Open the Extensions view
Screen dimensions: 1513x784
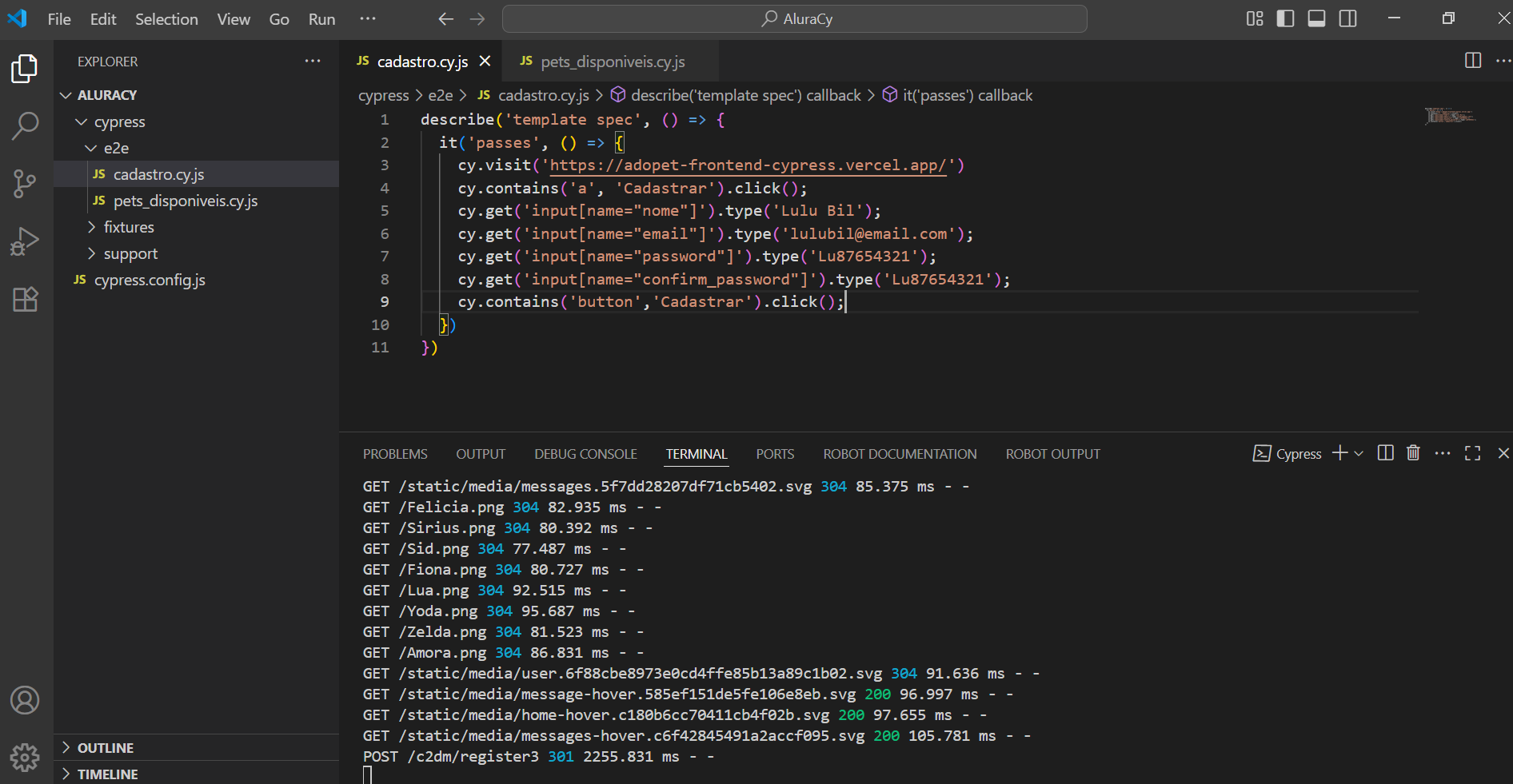25,299
